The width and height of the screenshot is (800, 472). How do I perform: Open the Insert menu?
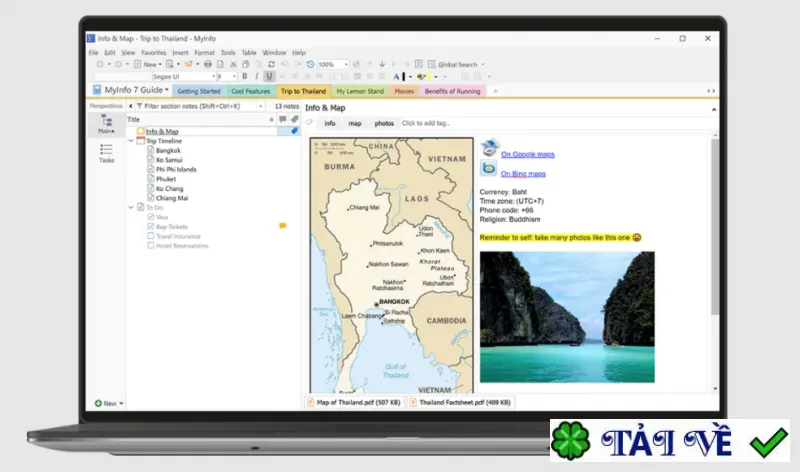[x=180, y=53]
